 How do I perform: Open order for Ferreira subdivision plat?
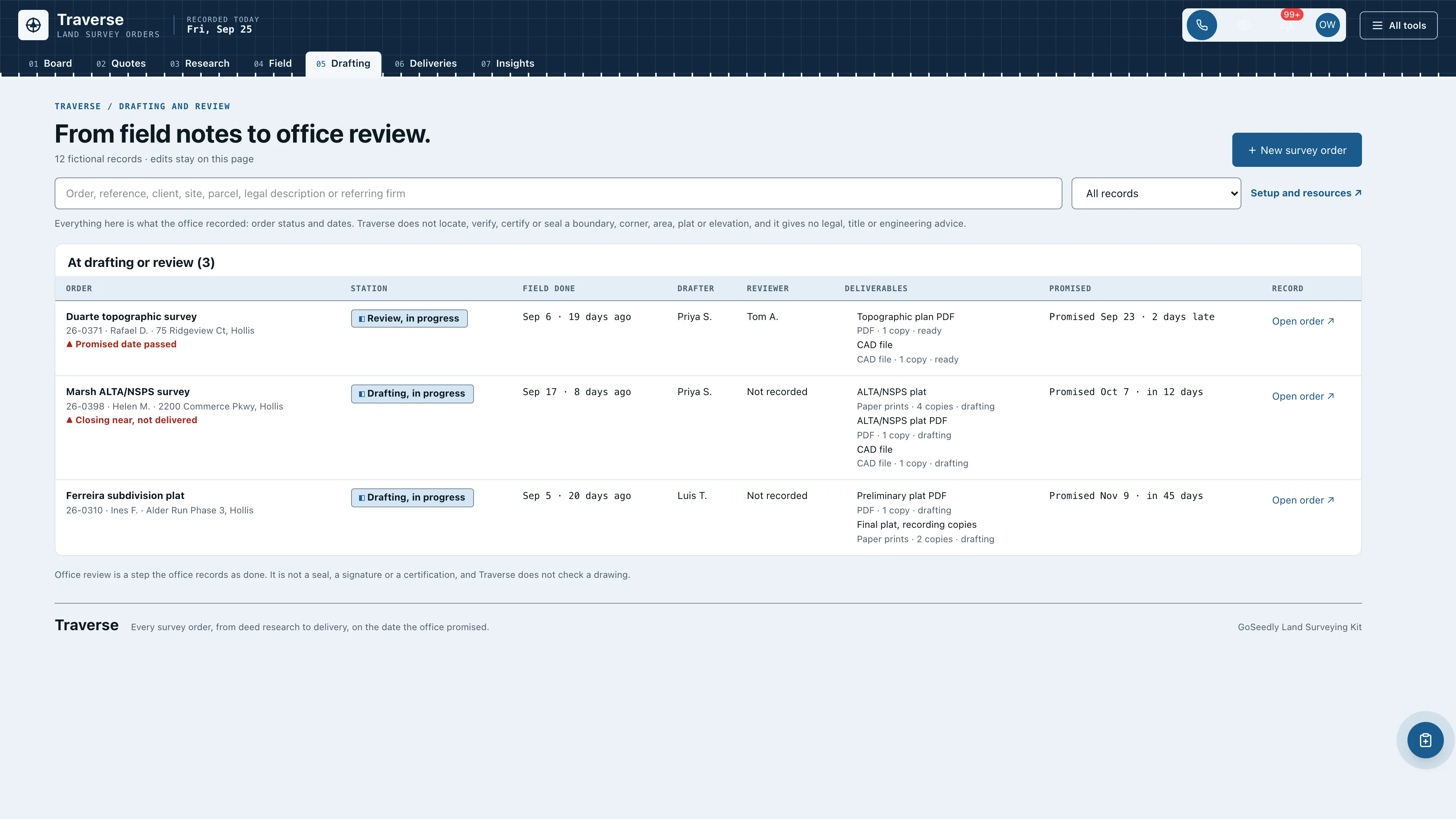pos(1303,500)
